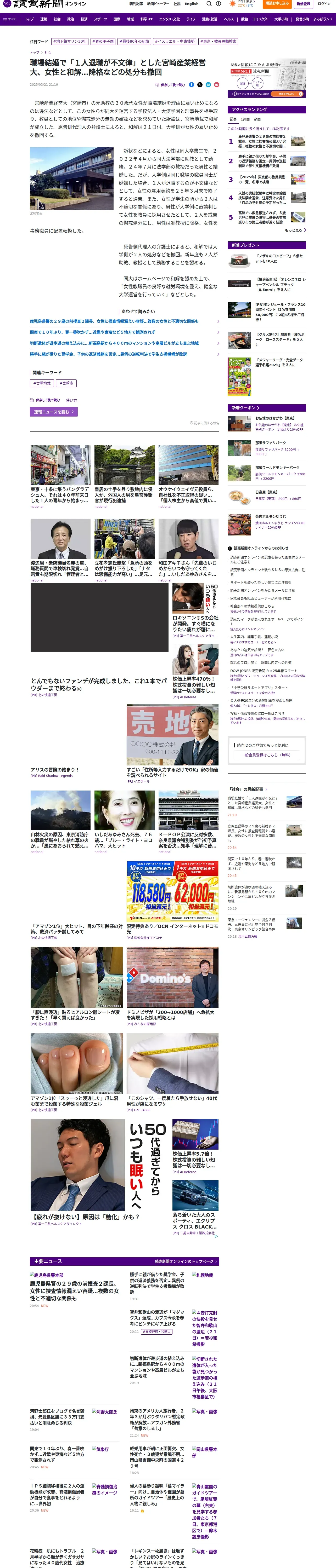Open 紙面ビューアー link in header

coord(158,4)
